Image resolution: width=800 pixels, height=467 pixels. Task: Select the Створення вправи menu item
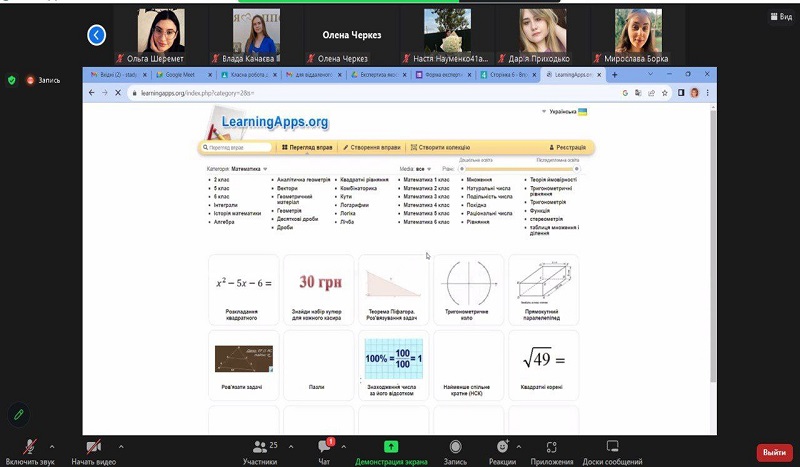tap(371, 148)
